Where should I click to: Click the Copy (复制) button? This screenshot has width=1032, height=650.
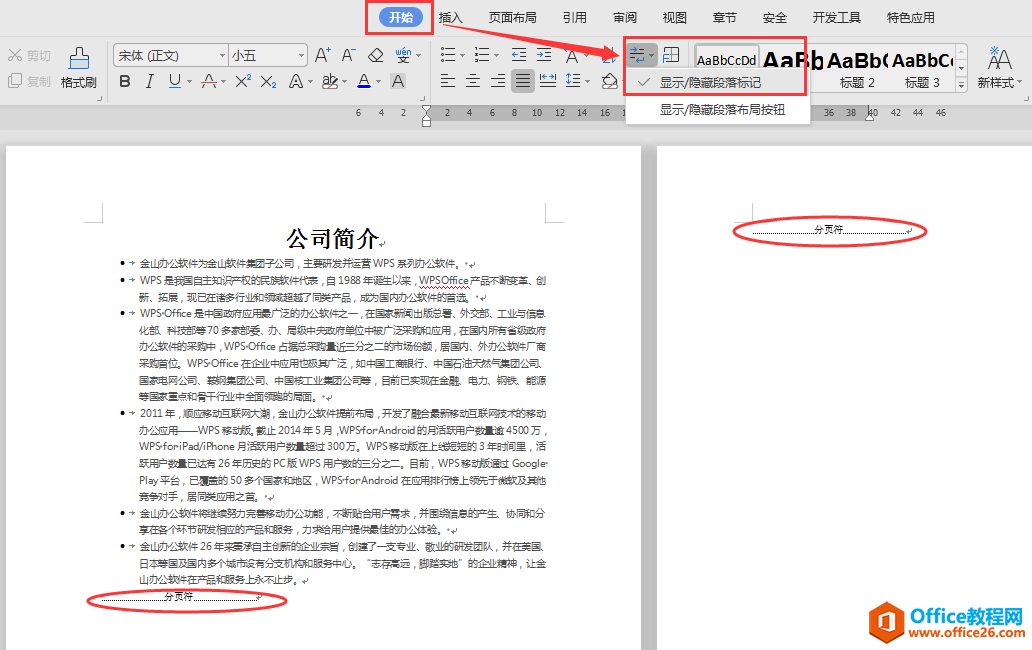tap(29, 81)
